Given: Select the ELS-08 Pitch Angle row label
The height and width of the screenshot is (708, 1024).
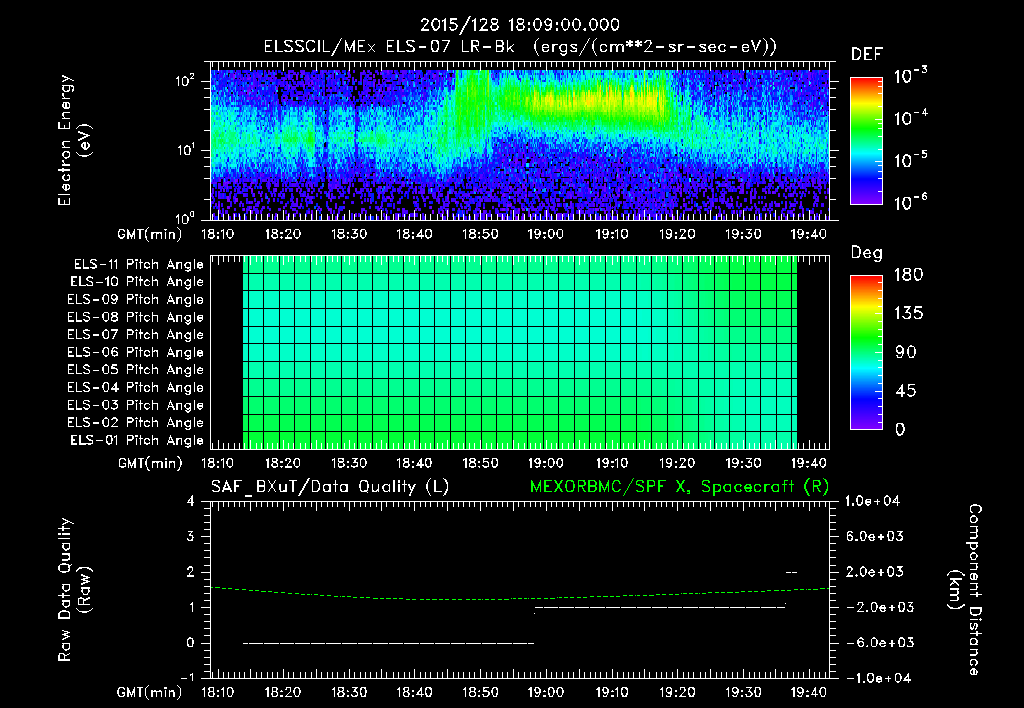Looking at the screenshot, I should pos(135,317).
